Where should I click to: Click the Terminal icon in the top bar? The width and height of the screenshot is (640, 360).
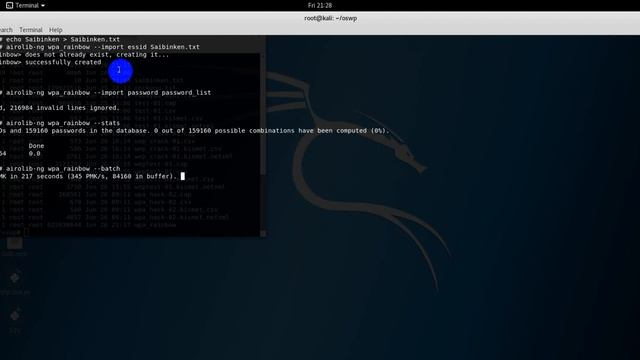point(9,5)
